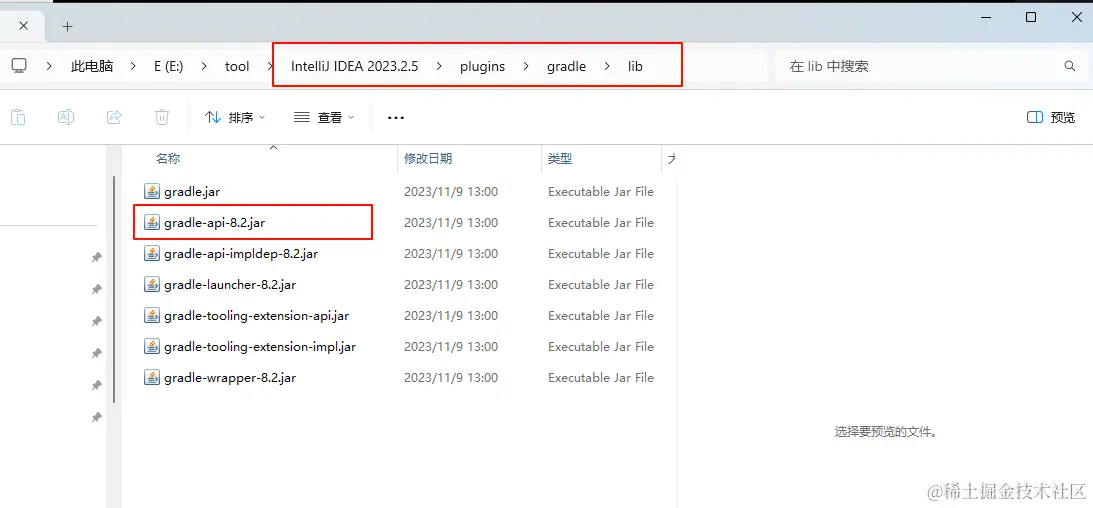Click the lib segment in breadcrumb
Image resolution: width=1093 pixels, height=508 pixels.
tap(635, 66)
